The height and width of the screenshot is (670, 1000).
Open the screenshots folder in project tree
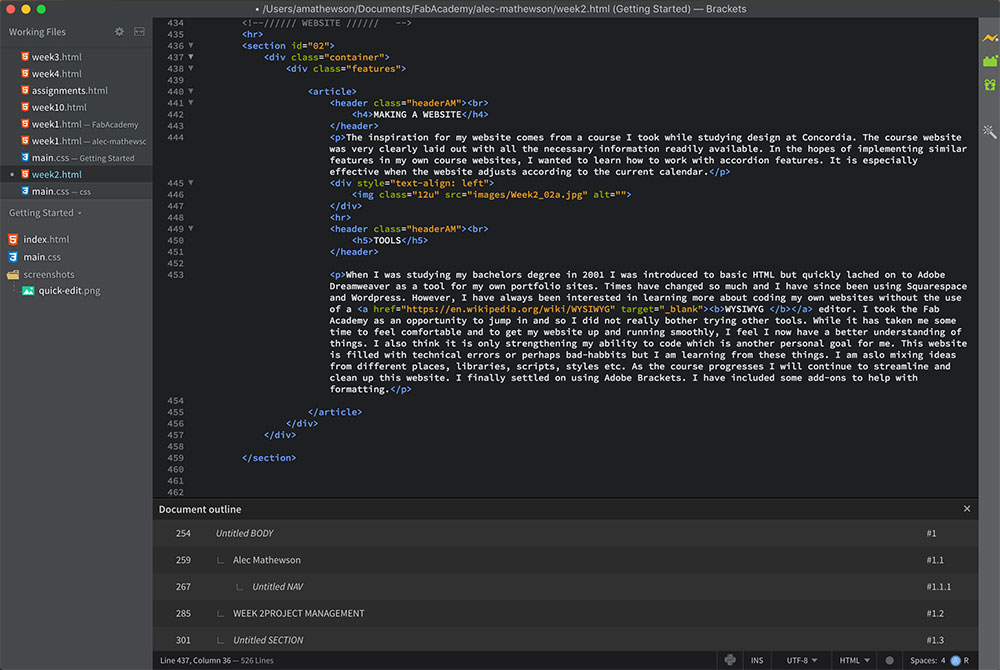point(49,274)
